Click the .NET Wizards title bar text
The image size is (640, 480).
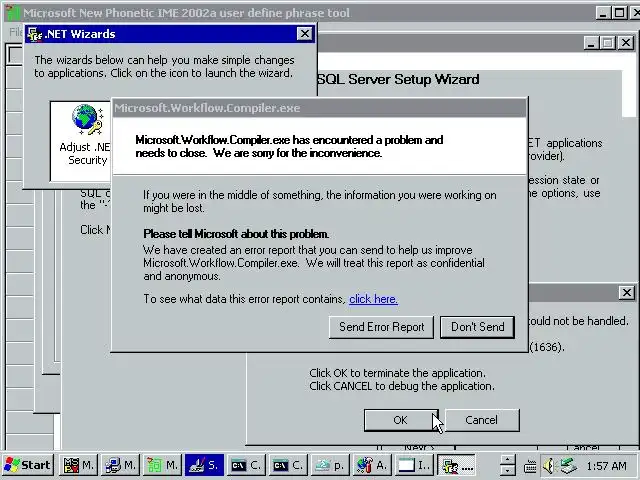(x=80, y=34)
